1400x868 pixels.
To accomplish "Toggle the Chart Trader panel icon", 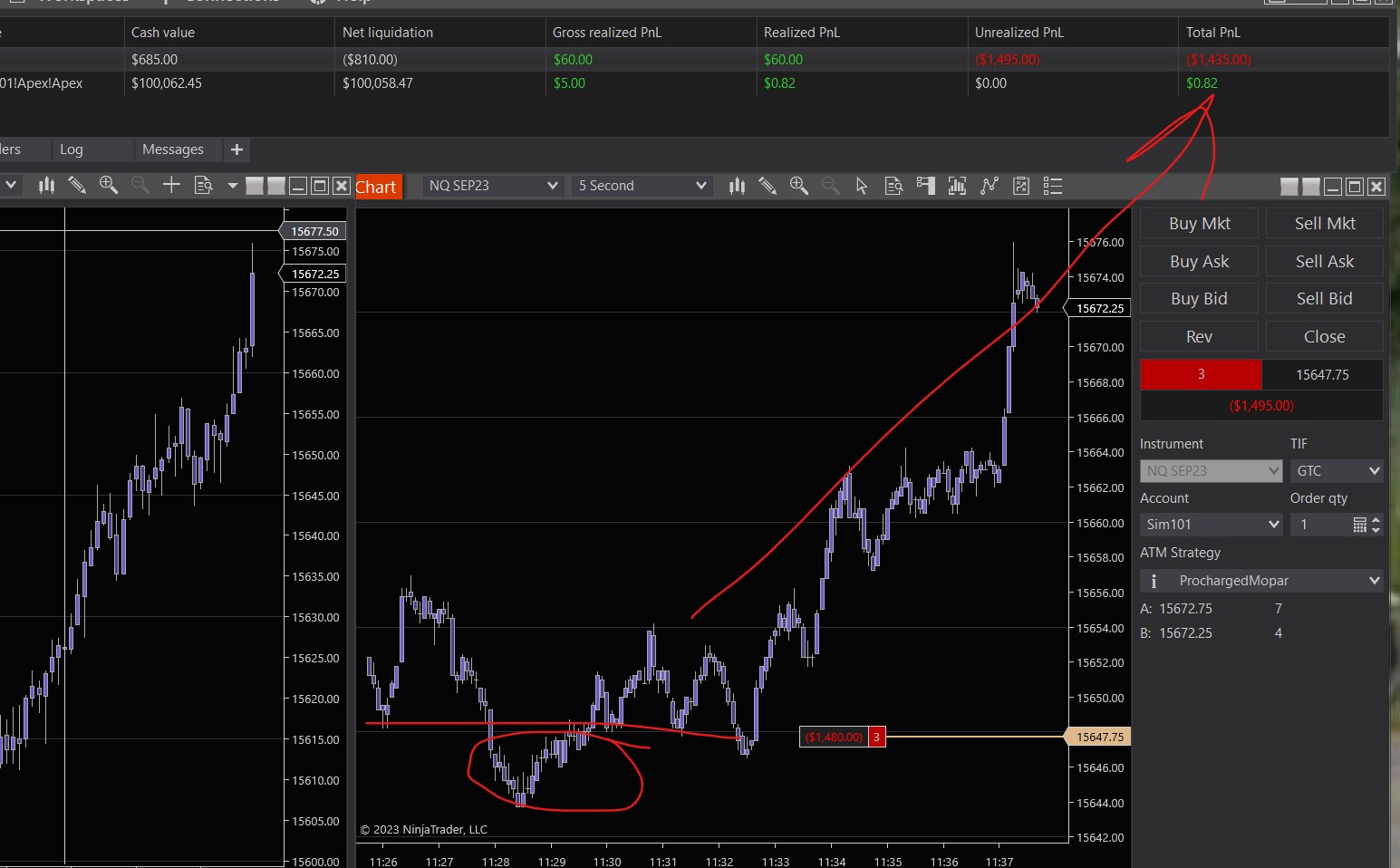I will coord(925,186).
